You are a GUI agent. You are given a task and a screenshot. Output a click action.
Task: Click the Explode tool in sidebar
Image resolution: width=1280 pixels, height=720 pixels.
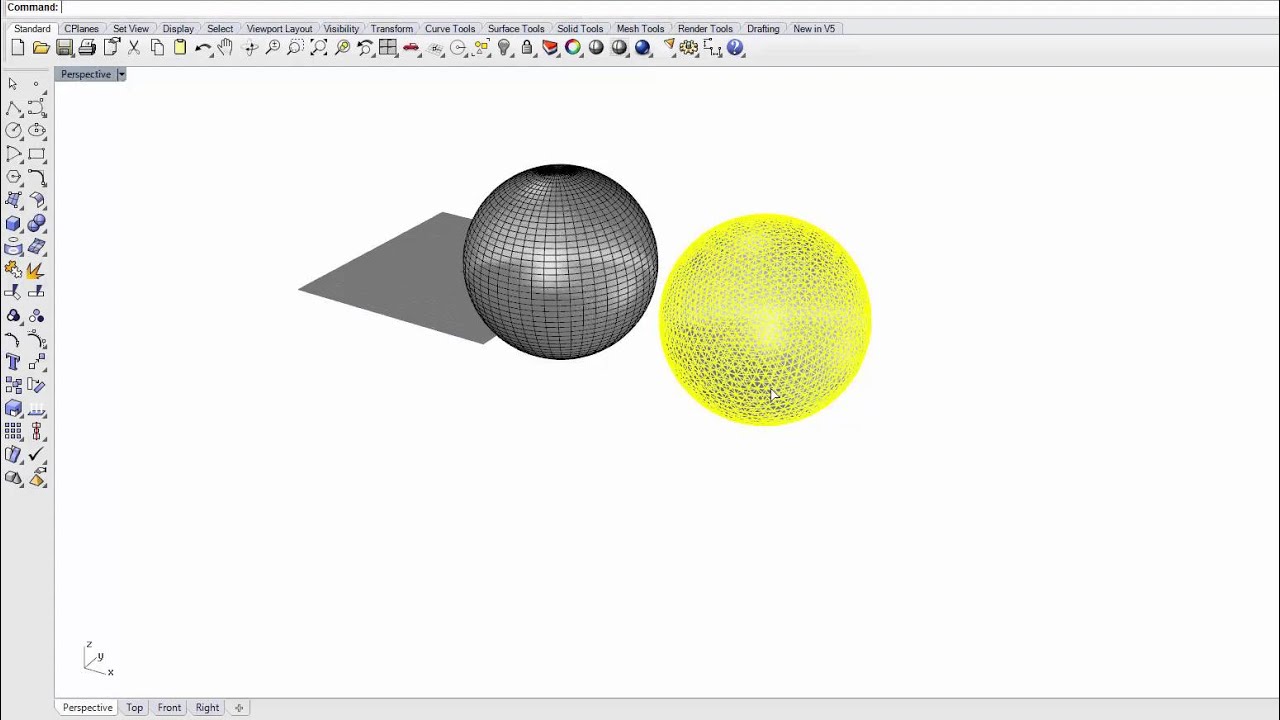pos(37,270)
